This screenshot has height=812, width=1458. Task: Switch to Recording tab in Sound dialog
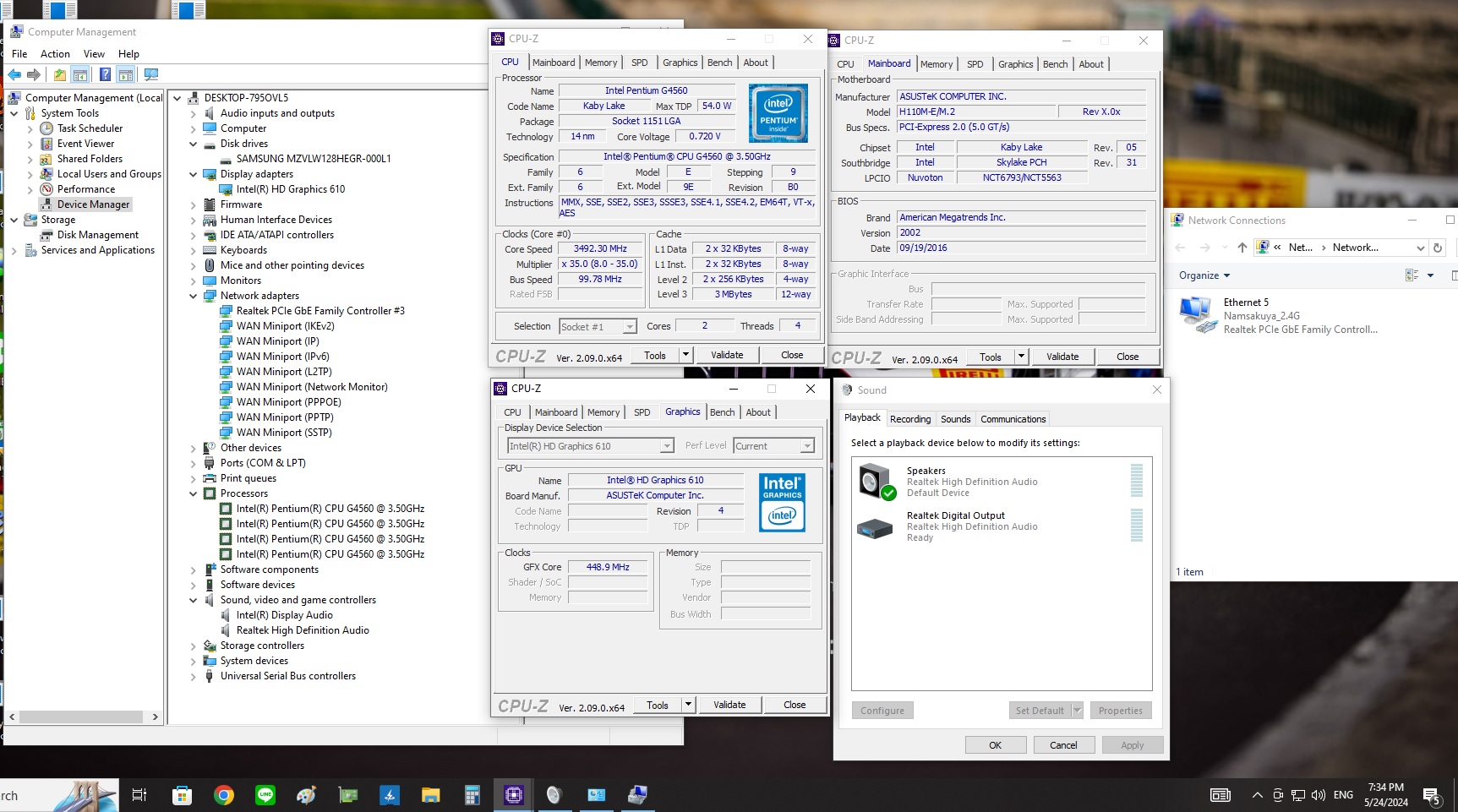tap(910, 419)
